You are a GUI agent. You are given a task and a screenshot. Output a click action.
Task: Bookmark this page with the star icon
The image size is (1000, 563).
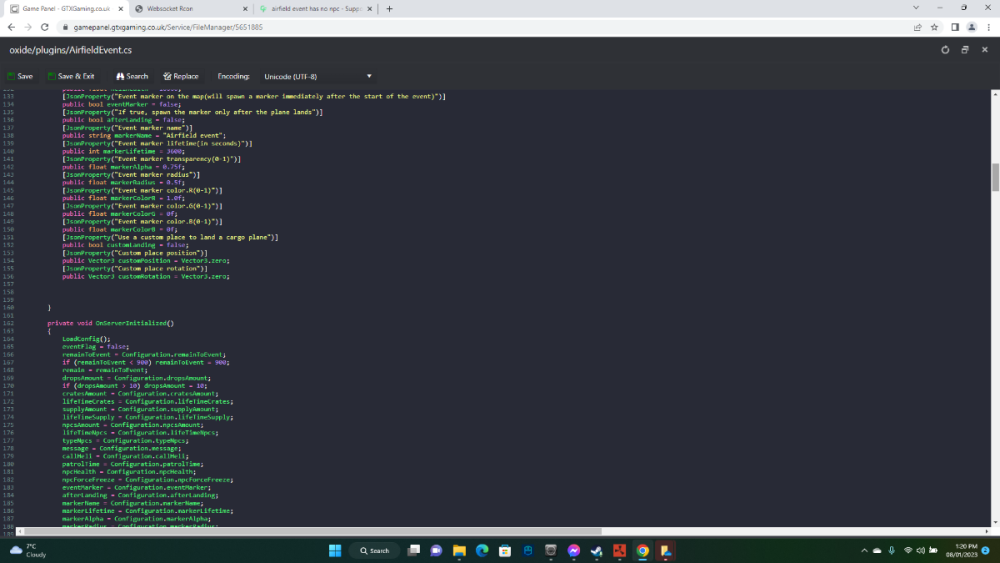pos(934,27)
